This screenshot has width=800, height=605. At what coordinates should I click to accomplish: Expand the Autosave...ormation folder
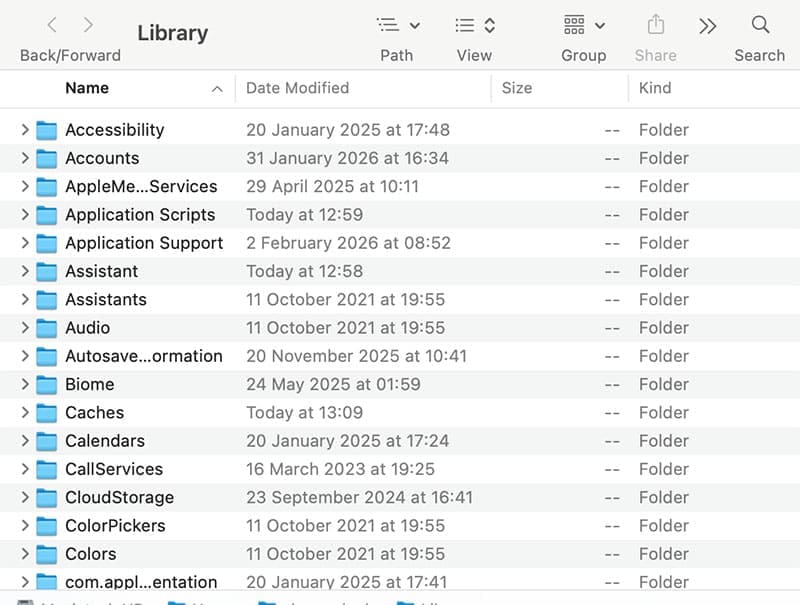24,356
